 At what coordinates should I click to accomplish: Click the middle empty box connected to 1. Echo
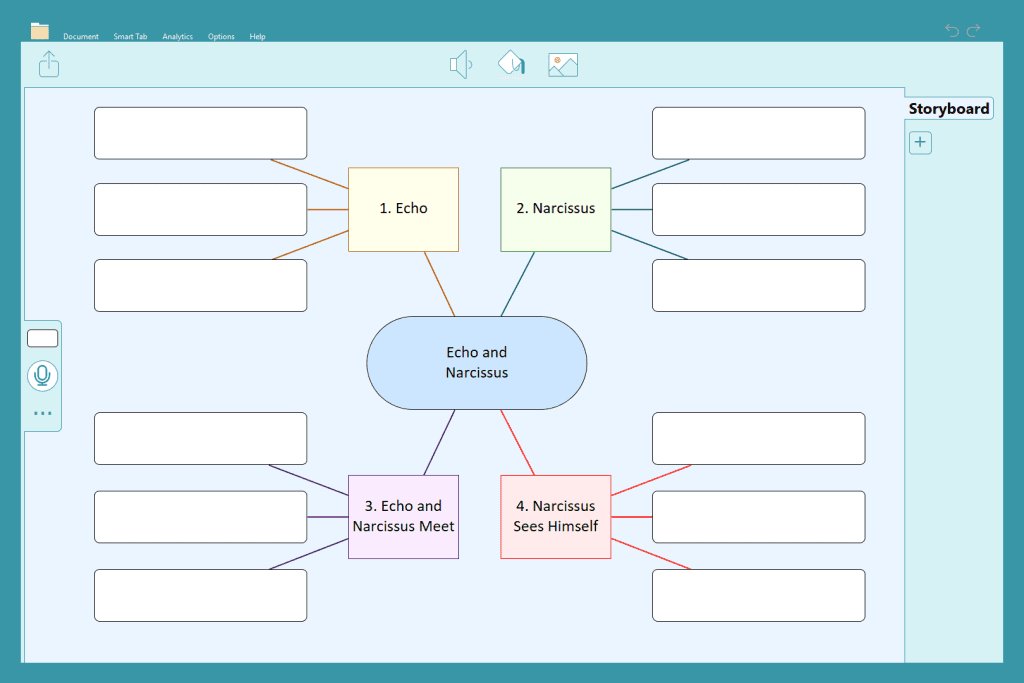pos(200,210)
